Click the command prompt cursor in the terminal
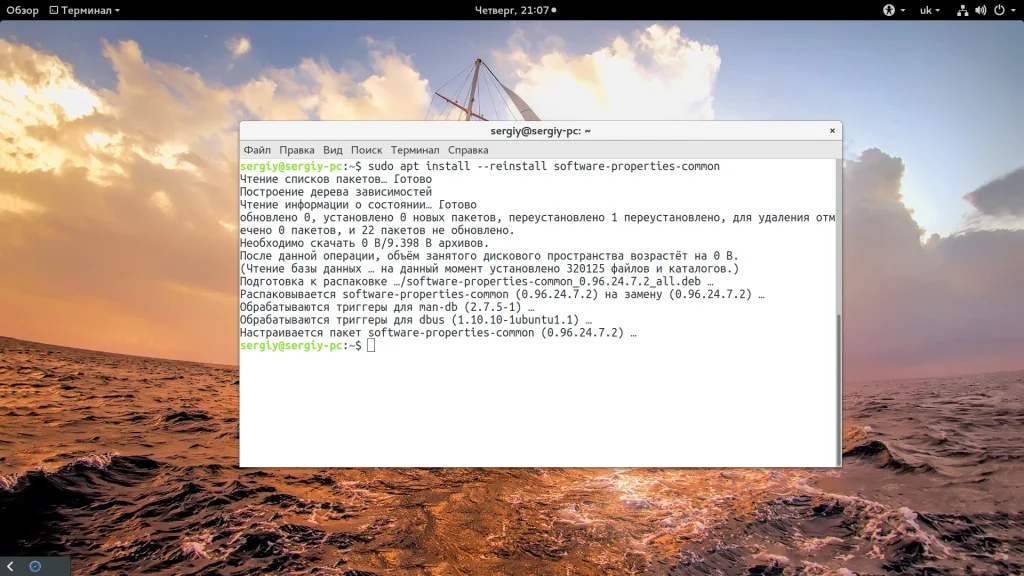Screen dimensions: 1024x576 (x=371, y=345)
